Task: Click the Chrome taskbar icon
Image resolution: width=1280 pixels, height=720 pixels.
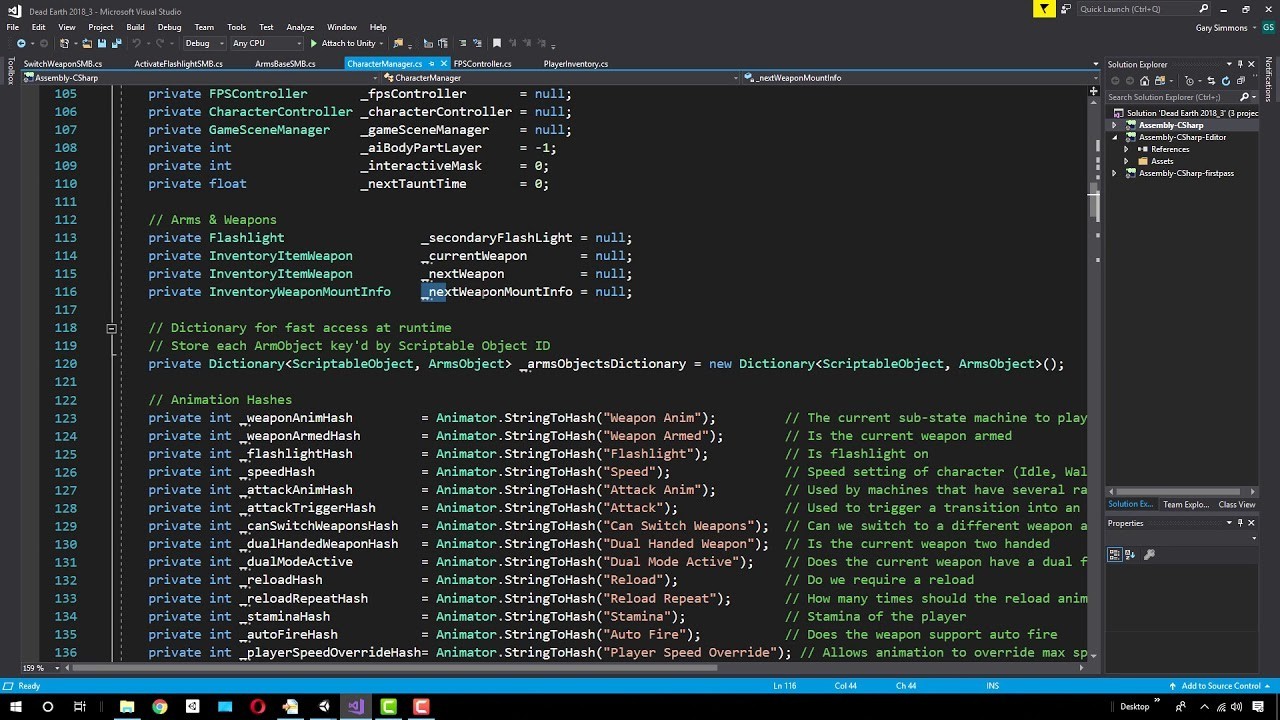Action: 159,706
